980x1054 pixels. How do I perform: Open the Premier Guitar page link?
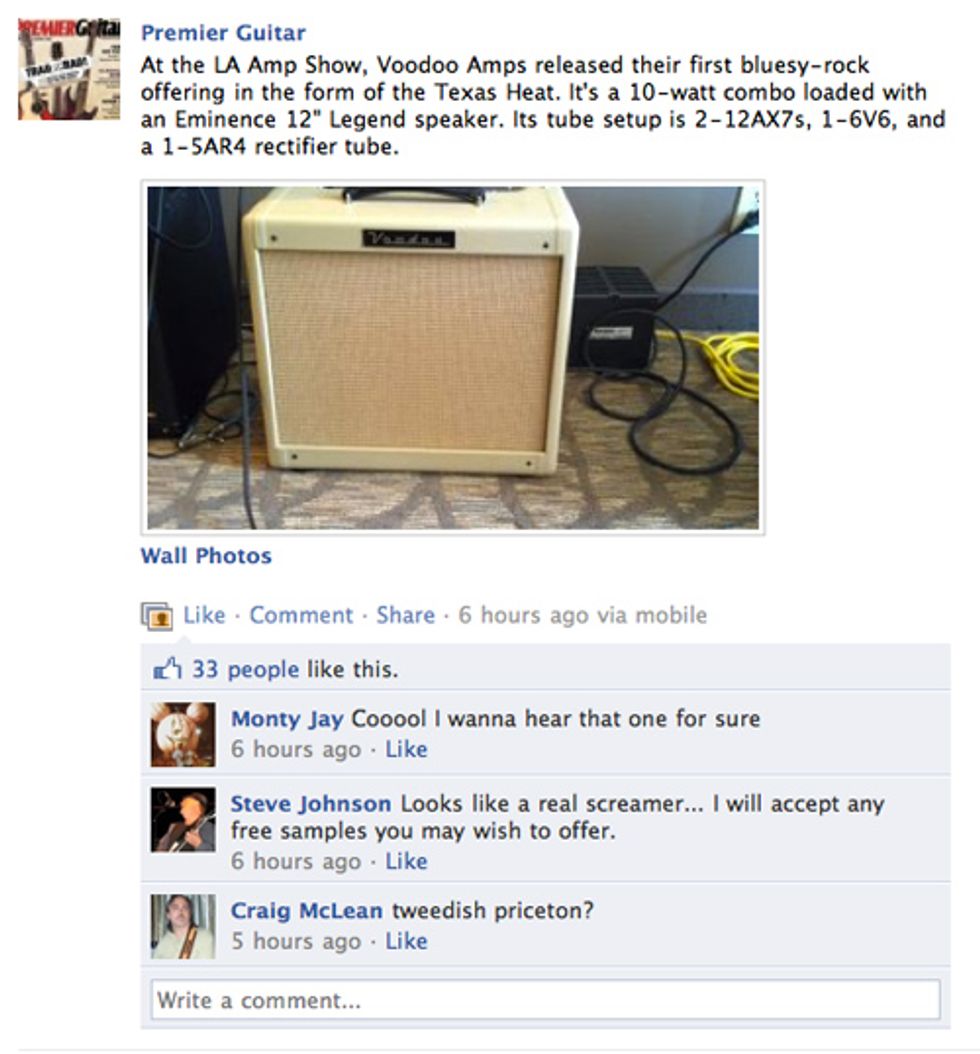pos(223,32)
